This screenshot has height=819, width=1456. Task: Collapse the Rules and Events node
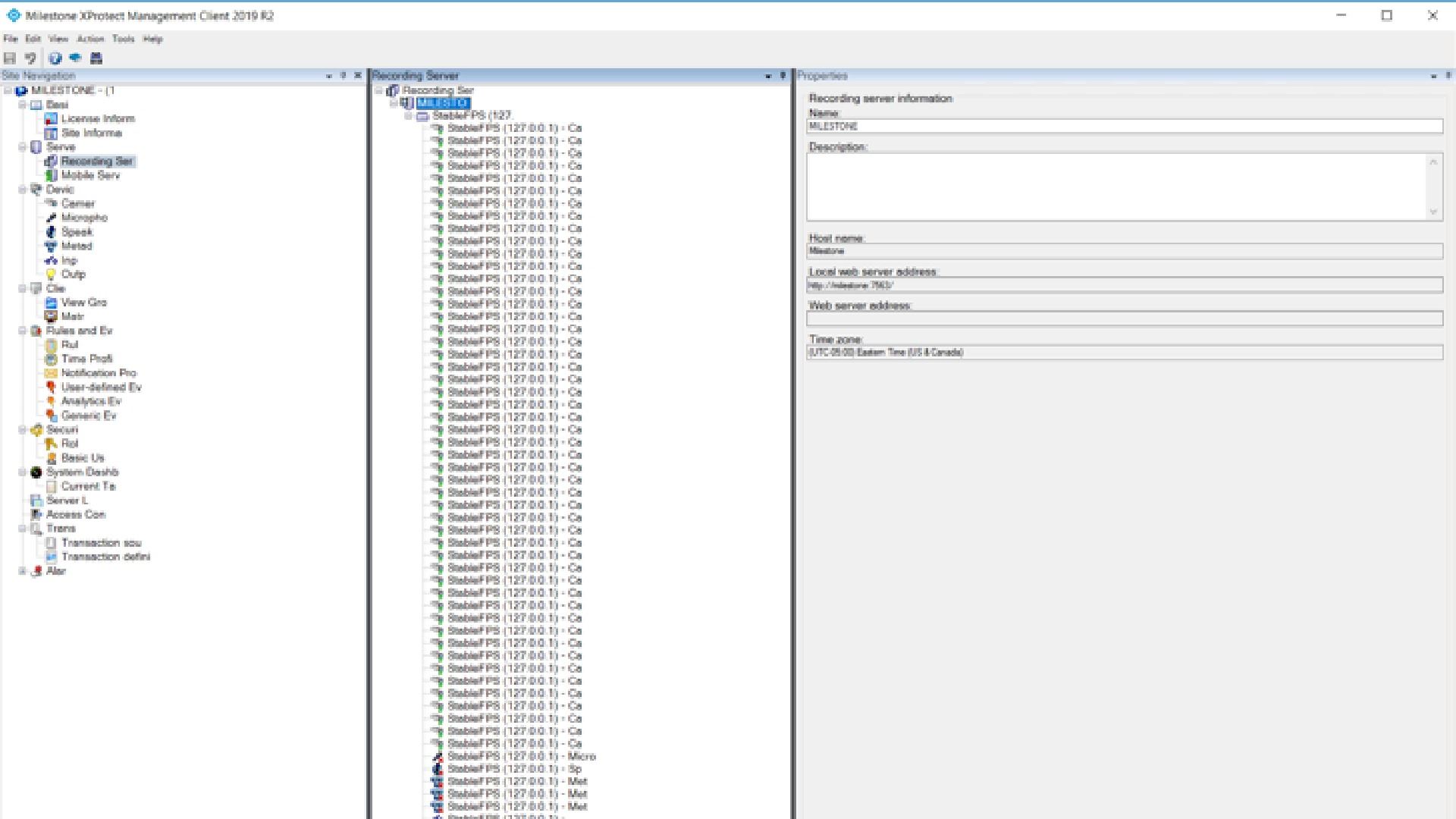(x=23, y=331)
